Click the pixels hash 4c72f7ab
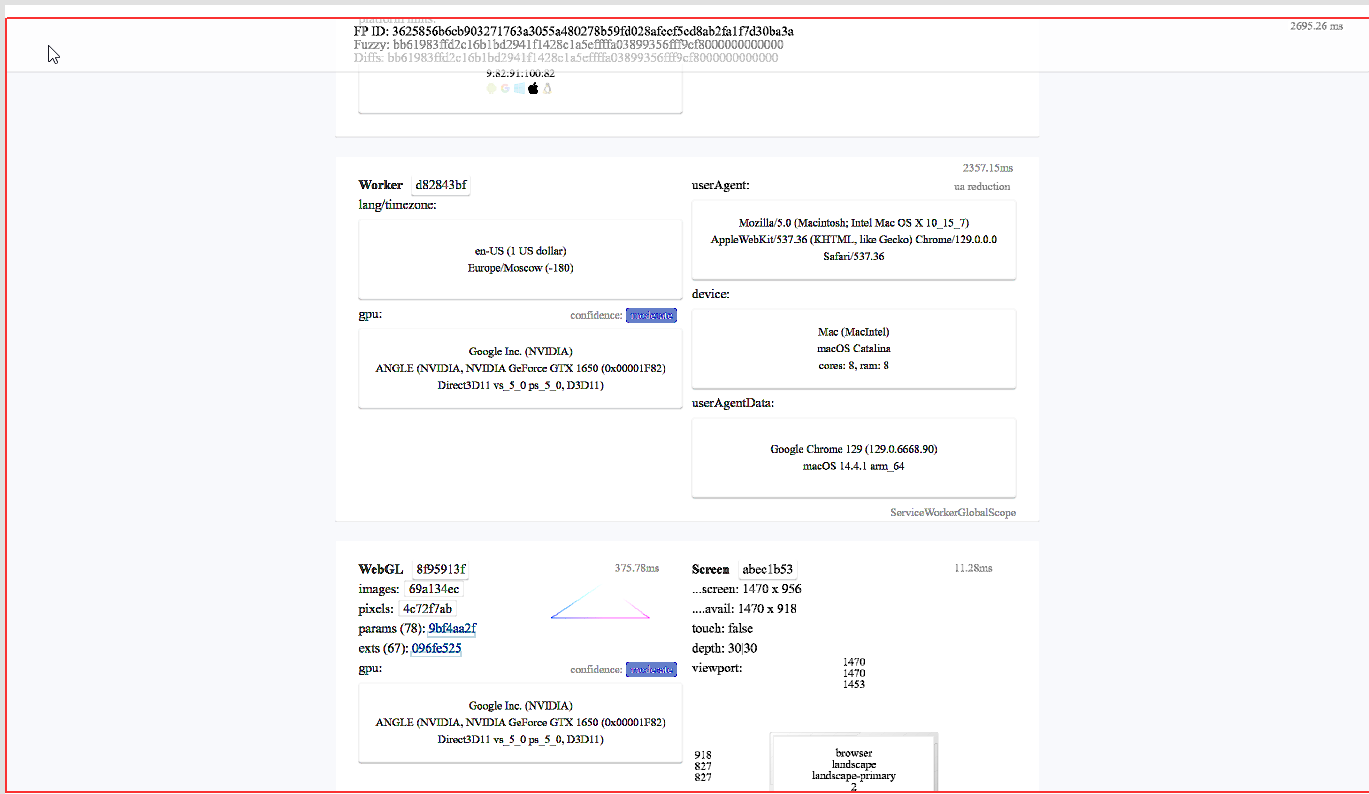Viewport: 1369px width, 794px height. coord(427,609)
